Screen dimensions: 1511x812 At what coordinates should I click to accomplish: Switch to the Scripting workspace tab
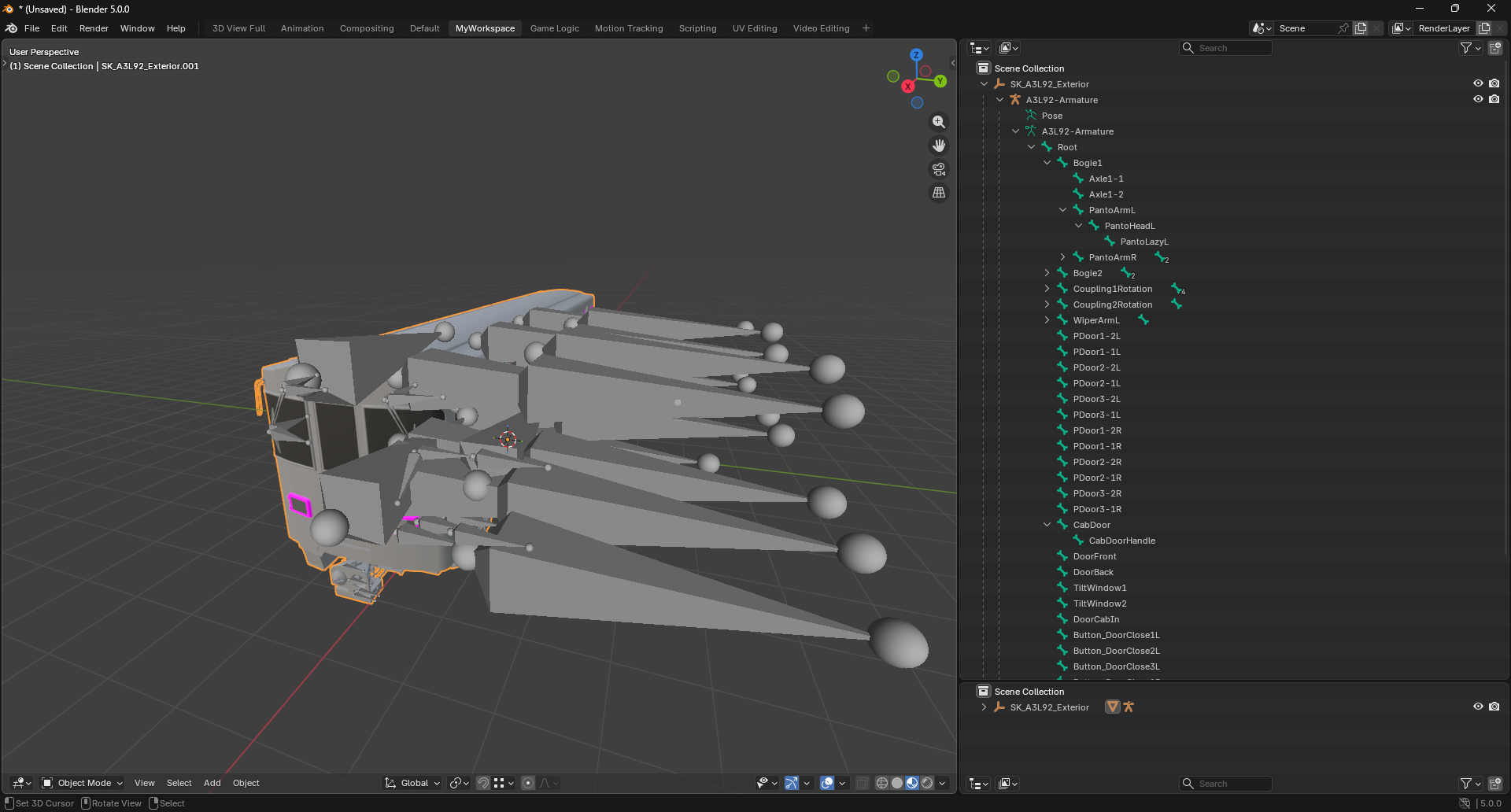pyautogui.click(x=697, y=28)
